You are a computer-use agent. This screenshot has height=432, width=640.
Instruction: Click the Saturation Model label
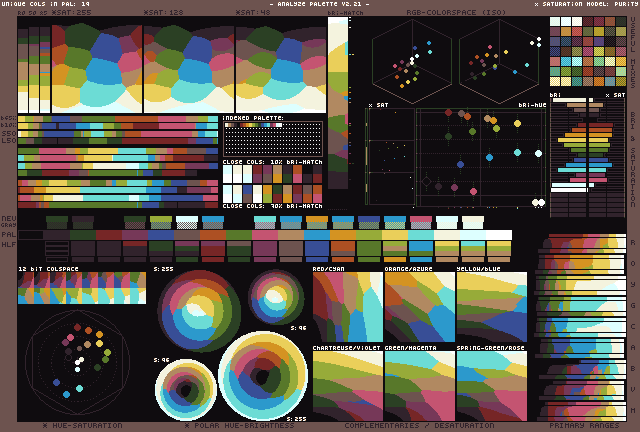pyautogui.click(x=585, y=4)
